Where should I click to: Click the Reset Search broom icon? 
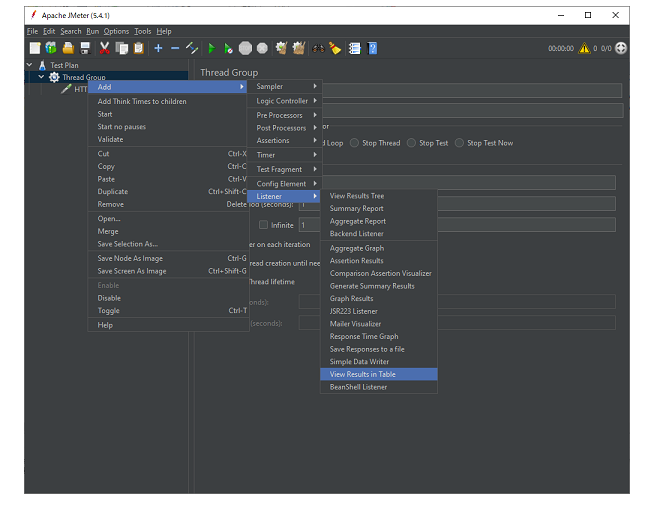335,48
